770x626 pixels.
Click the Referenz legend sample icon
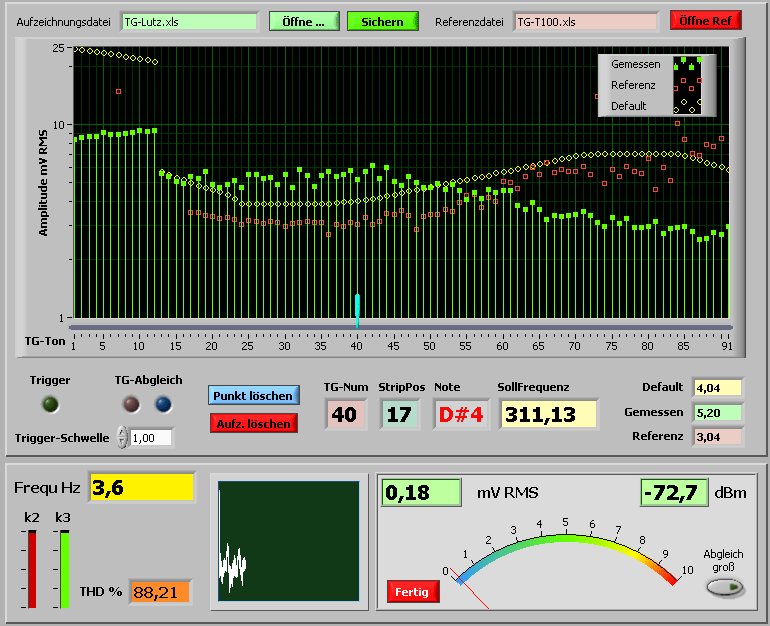pos(688,85)
